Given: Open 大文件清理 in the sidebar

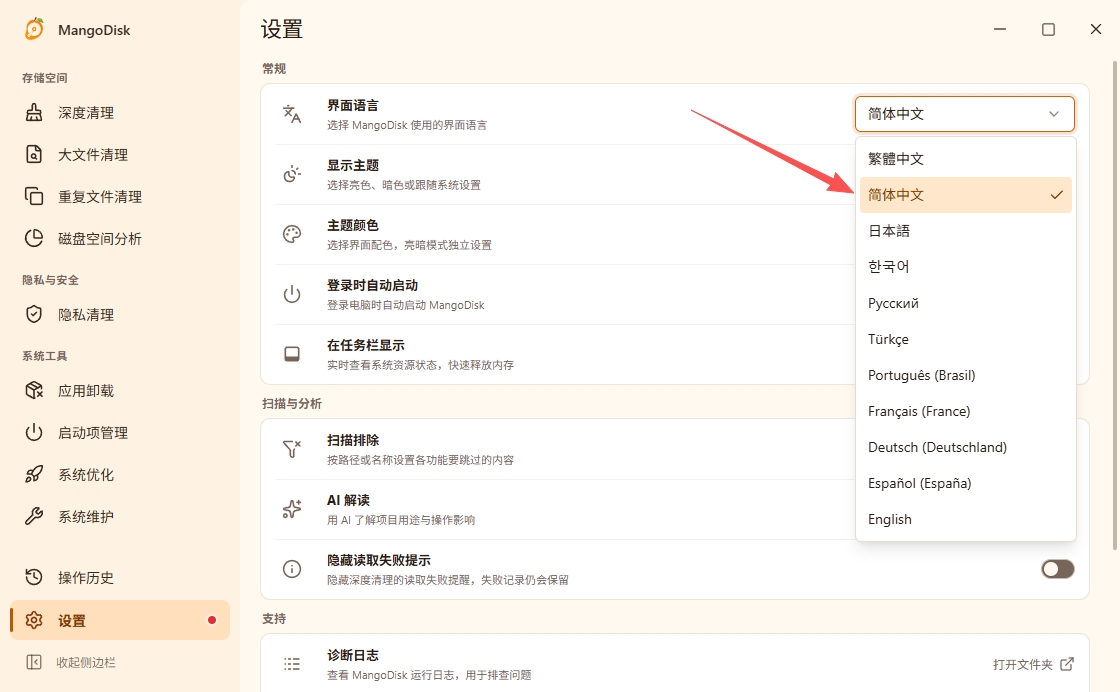Looking at the screenshot, I should (120, 155).
